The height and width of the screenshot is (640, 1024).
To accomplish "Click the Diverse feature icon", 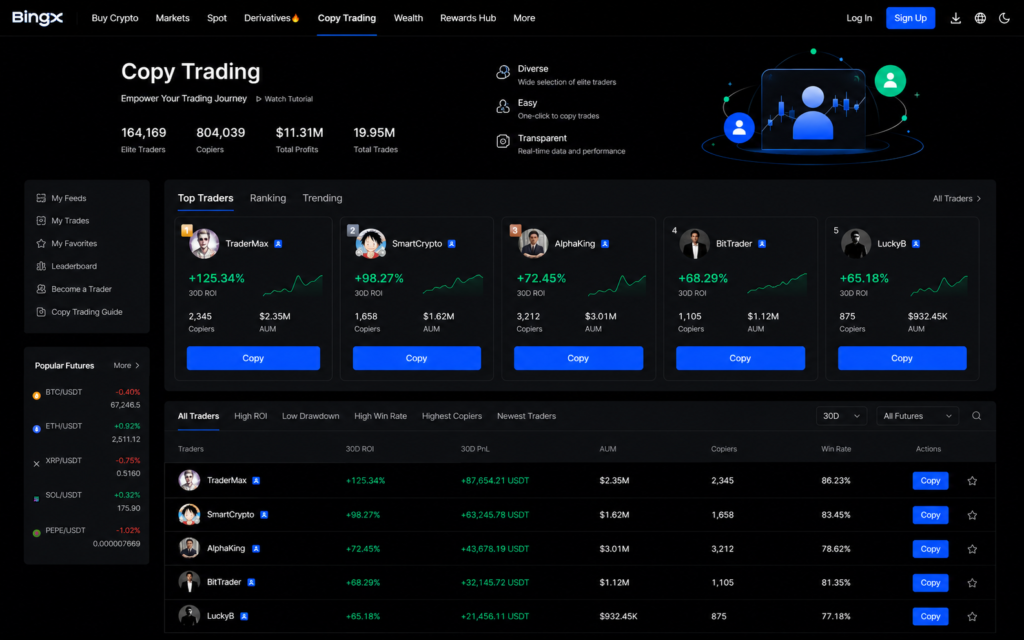I will pos(503,72).
